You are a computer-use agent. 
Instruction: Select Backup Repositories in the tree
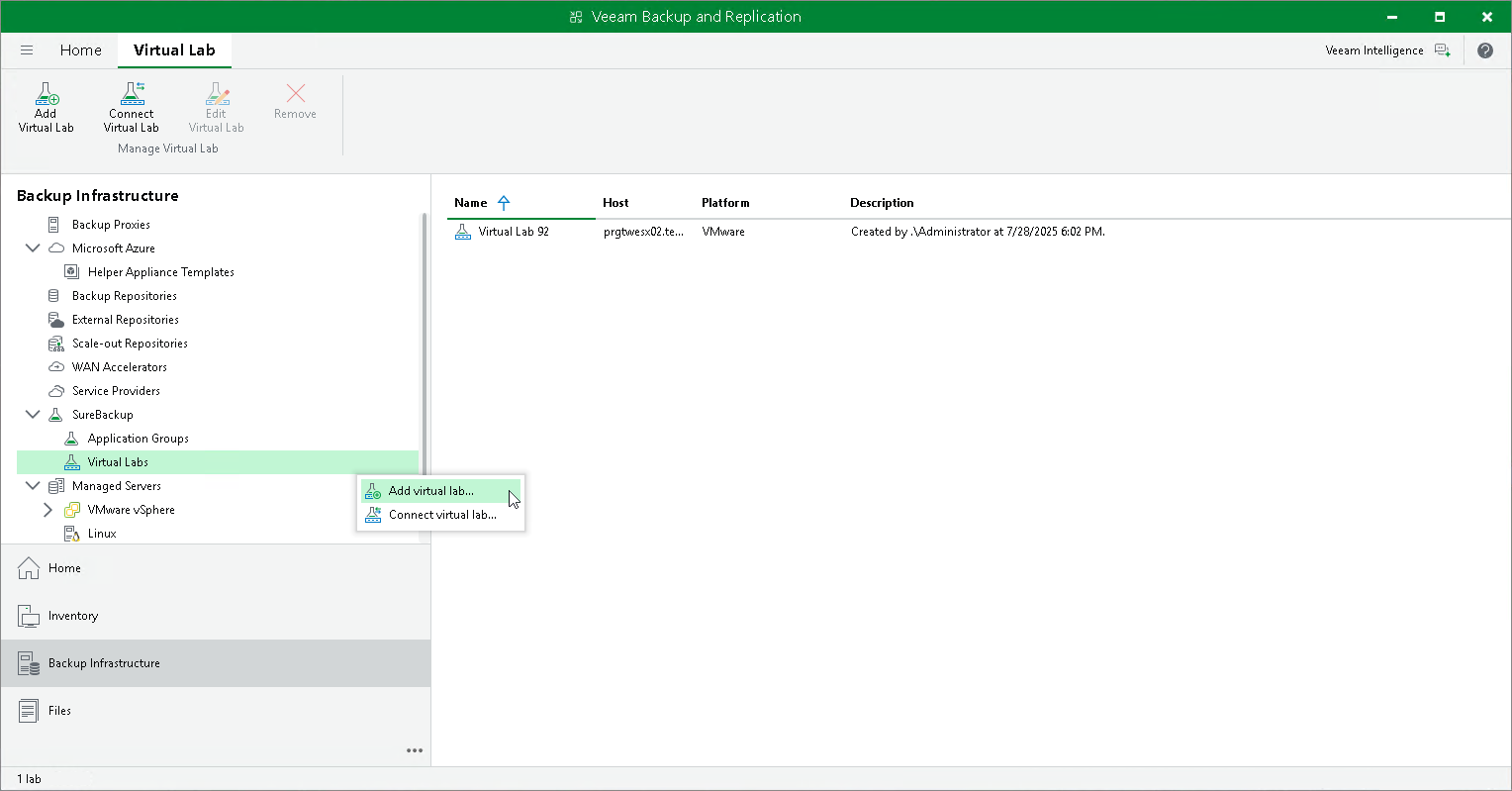coord(125,296)
